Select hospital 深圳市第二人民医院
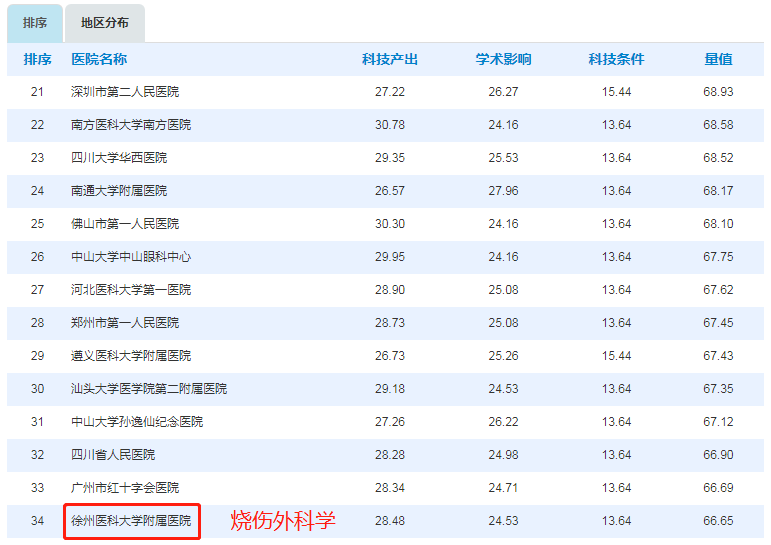Viewport: 771px width, 545px height. coord(125,92)
